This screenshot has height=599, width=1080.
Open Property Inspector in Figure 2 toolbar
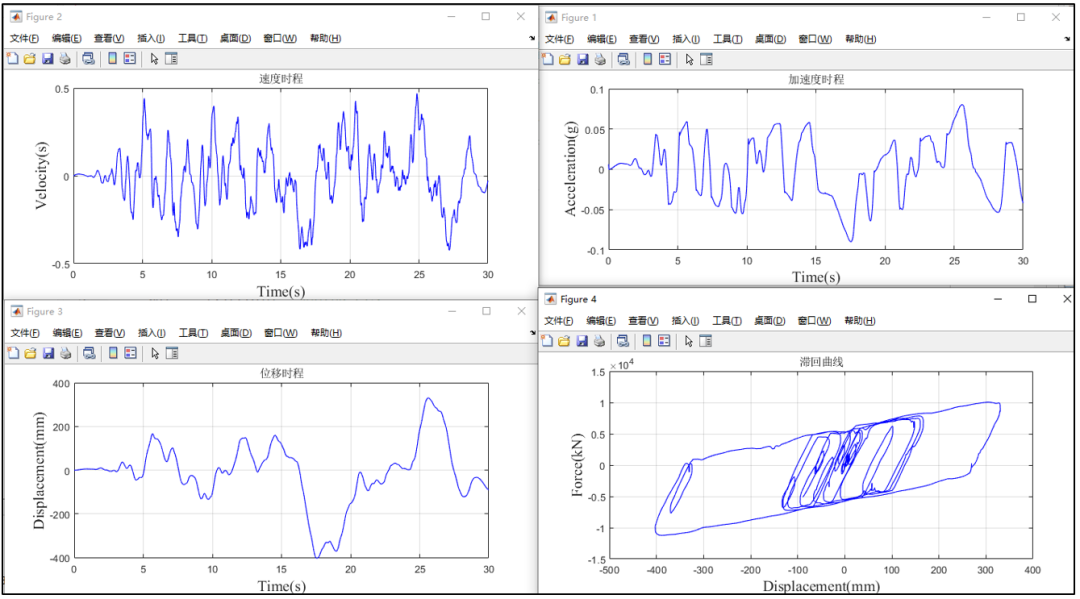tap(171, 59)
